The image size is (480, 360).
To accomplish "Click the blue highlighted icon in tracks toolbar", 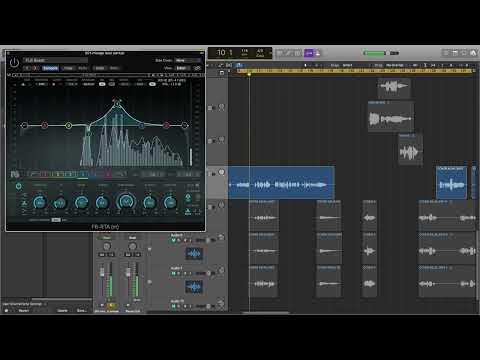I will tap(239, 65).
